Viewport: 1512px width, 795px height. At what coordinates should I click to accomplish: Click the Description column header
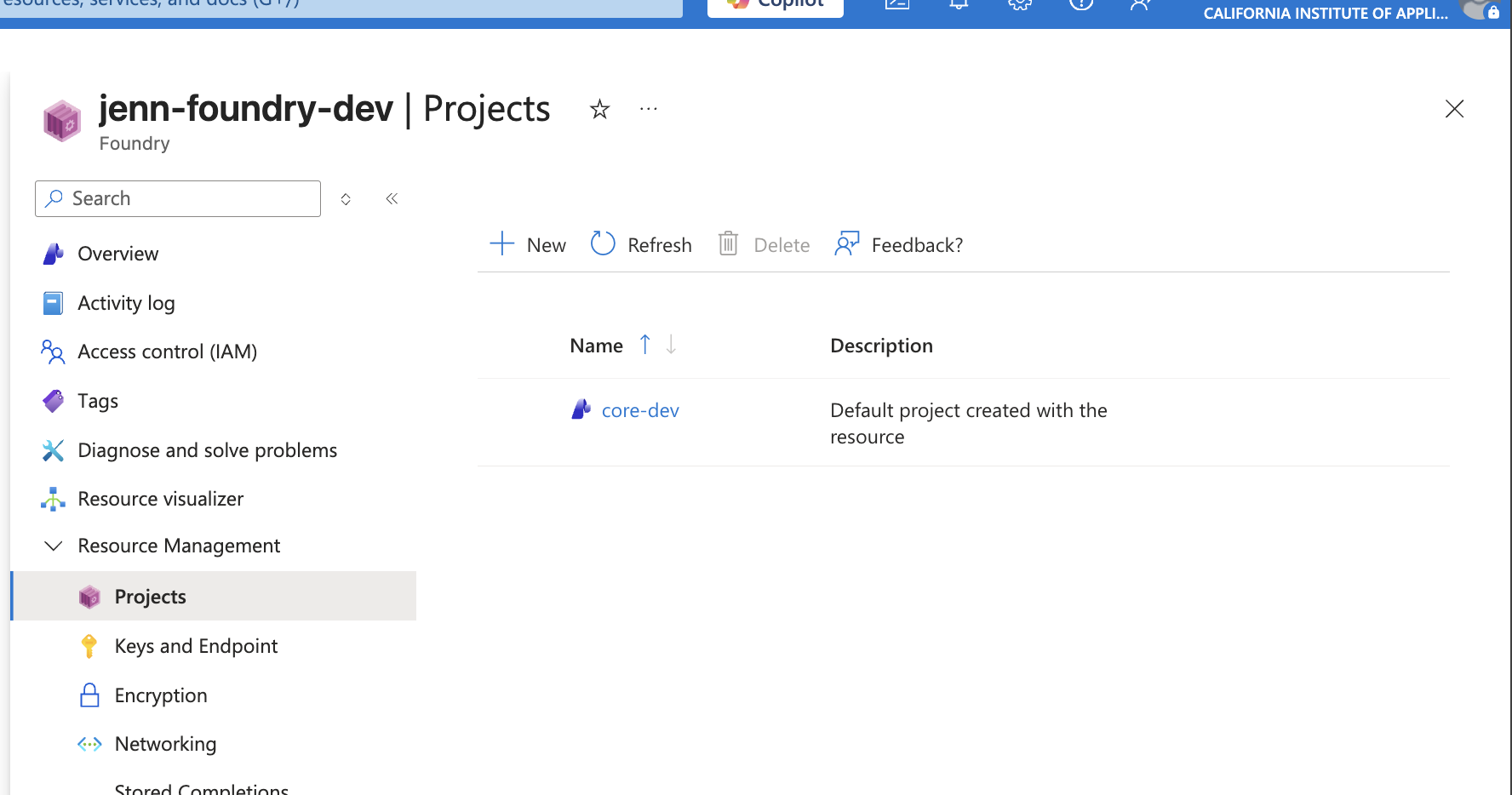[881, 346]
